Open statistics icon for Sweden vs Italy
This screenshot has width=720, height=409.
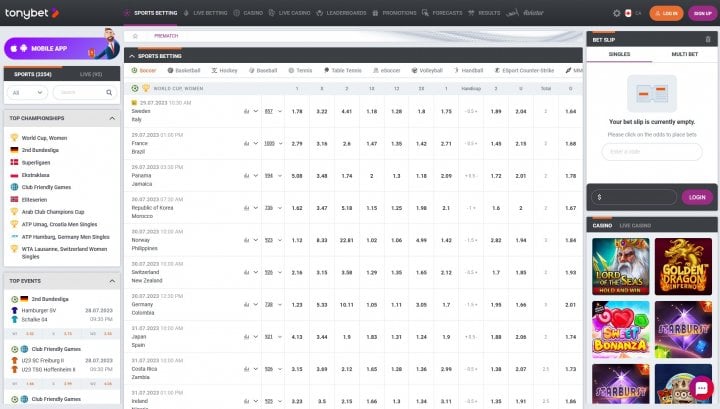click(247, 112)
